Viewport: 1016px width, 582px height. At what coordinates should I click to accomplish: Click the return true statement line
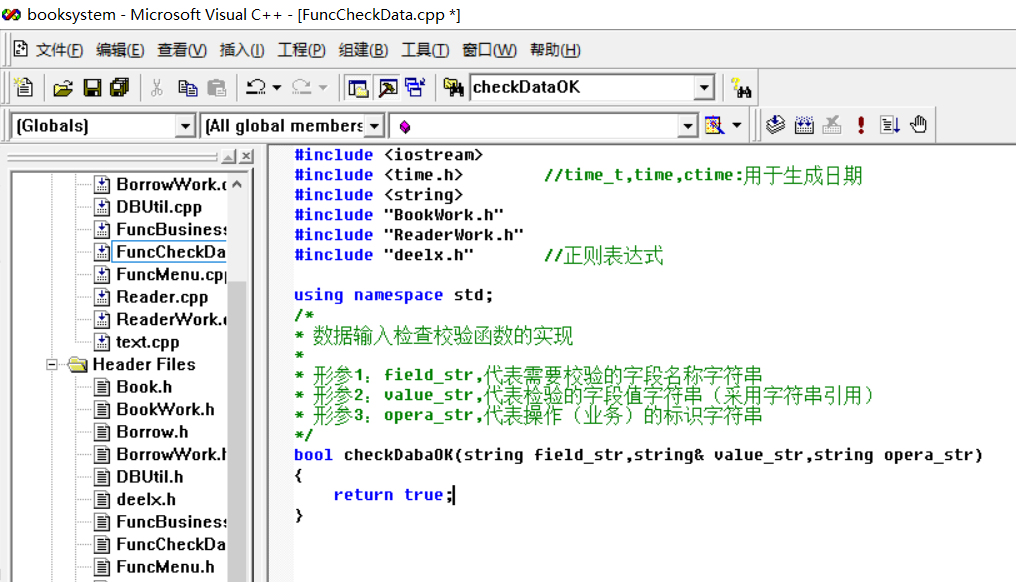[x=393, y=495]
